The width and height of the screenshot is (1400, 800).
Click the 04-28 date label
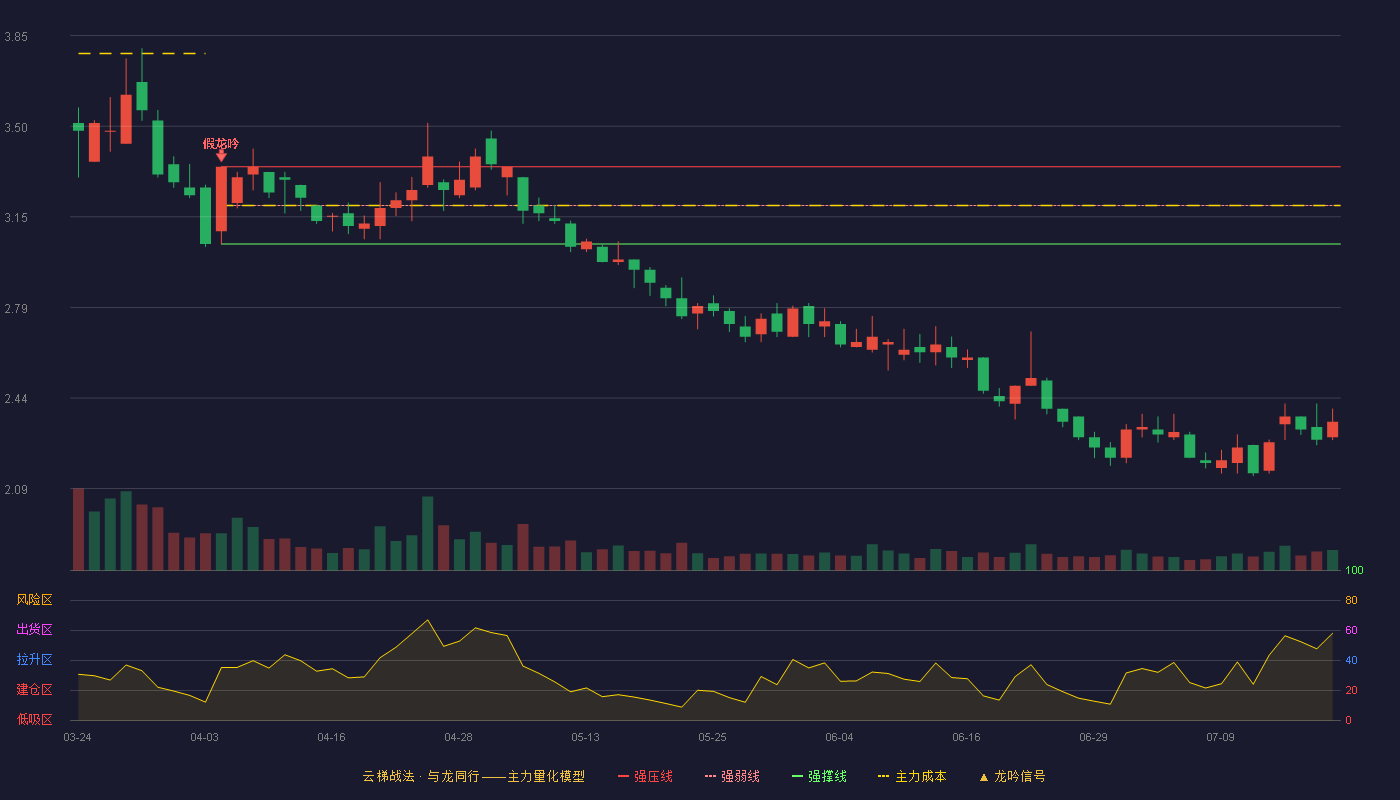[458, 737]
